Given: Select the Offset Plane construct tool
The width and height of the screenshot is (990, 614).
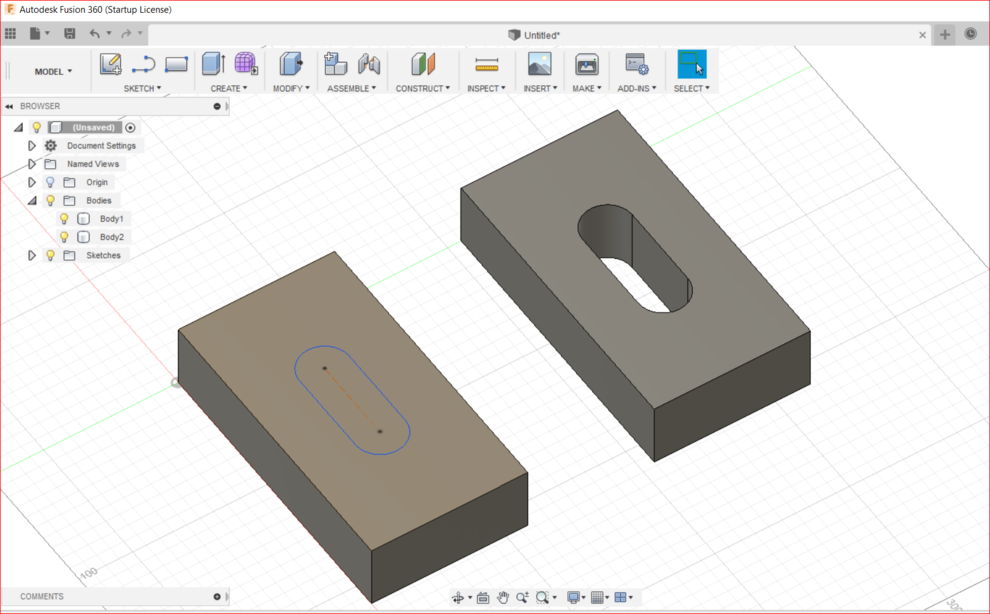Looking at the screenshot, I should (x=423, y=64).
